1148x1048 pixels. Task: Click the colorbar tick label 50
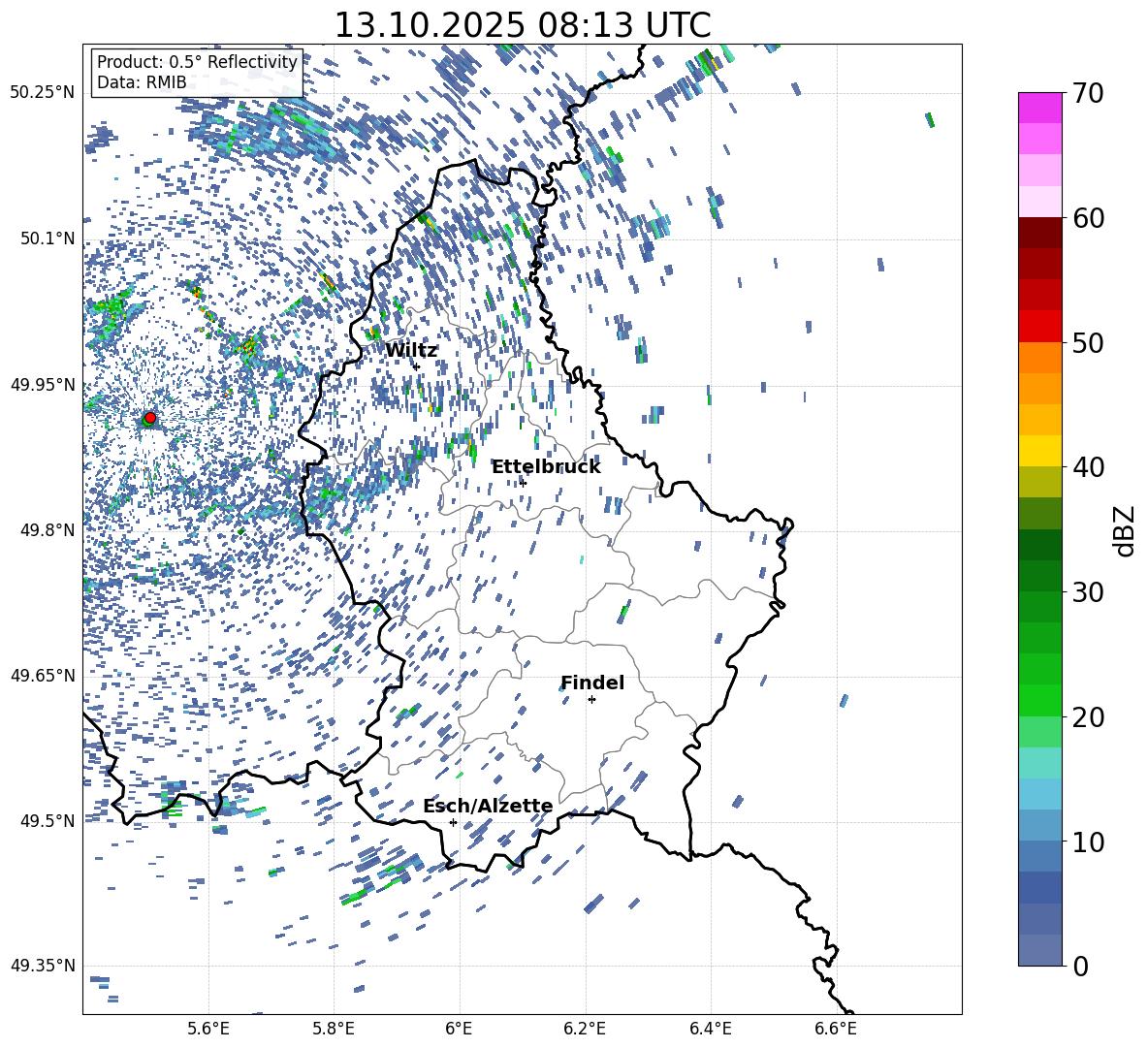click(x=1088, y=342)
